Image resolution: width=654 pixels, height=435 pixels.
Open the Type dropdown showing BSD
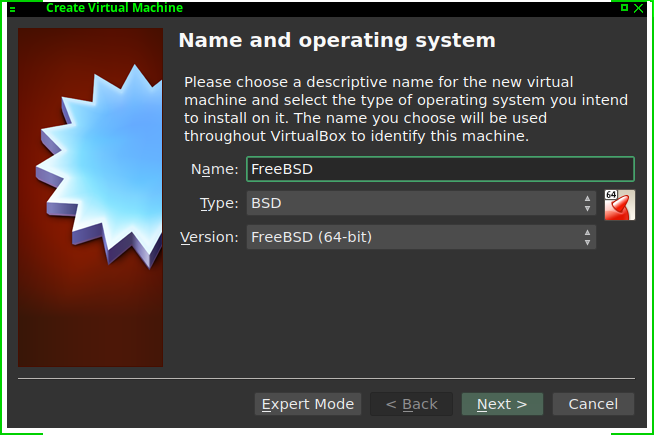click(x=421, y=203)
